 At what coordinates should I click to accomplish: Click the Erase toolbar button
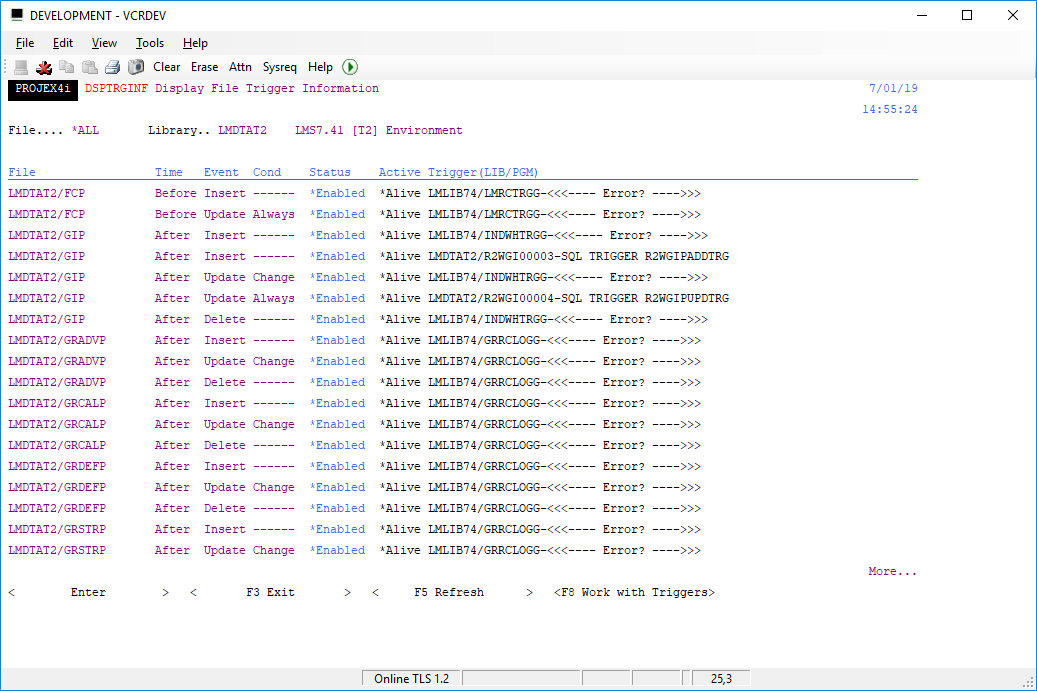[204, 67]
